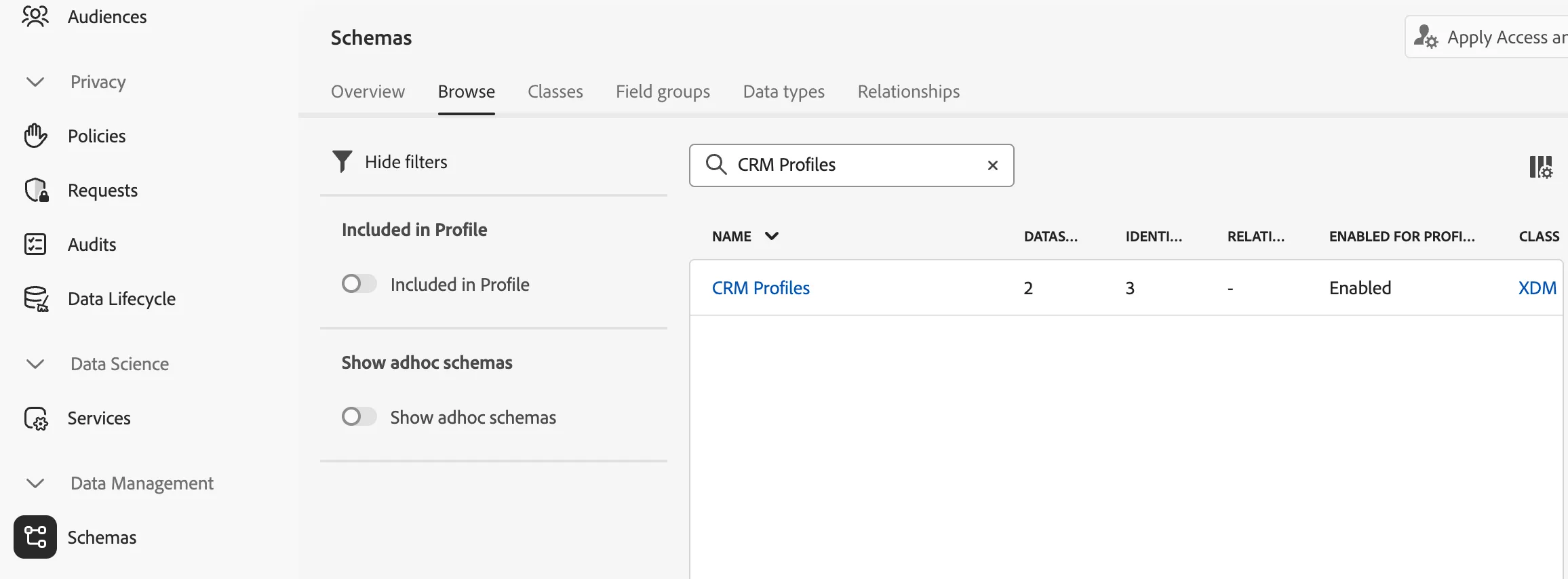This screenshot has width=1568, height=579.
Task: Click the DATAS... column header
Action: coord(1051,237)
